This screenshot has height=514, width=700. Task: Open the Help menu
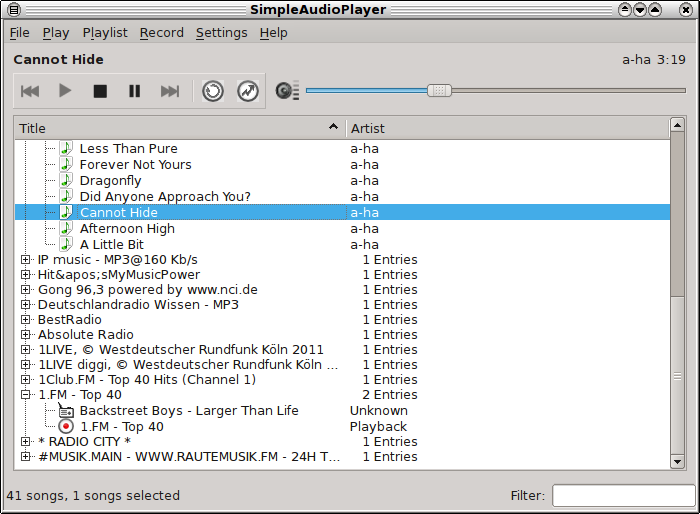pos(274,33)
